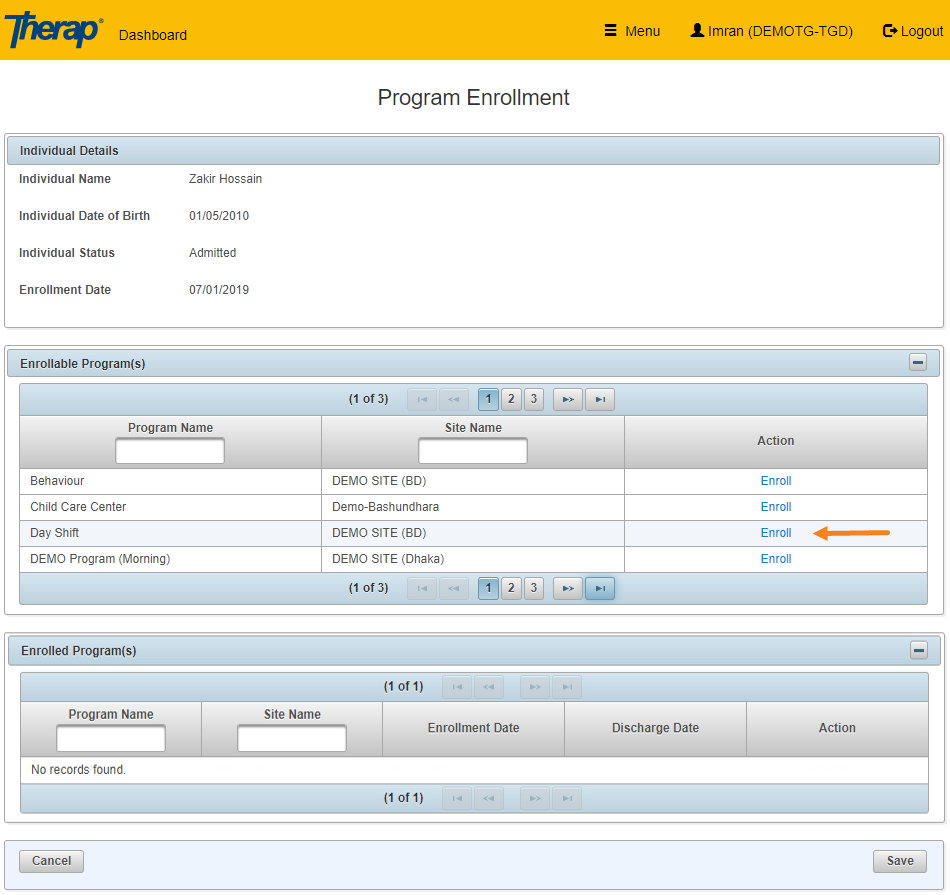Image resolution: width=950 pixels, height=895 pixels.
Task: Select page 1 in top Enrollable pager
Action: [x=488, y=399]
